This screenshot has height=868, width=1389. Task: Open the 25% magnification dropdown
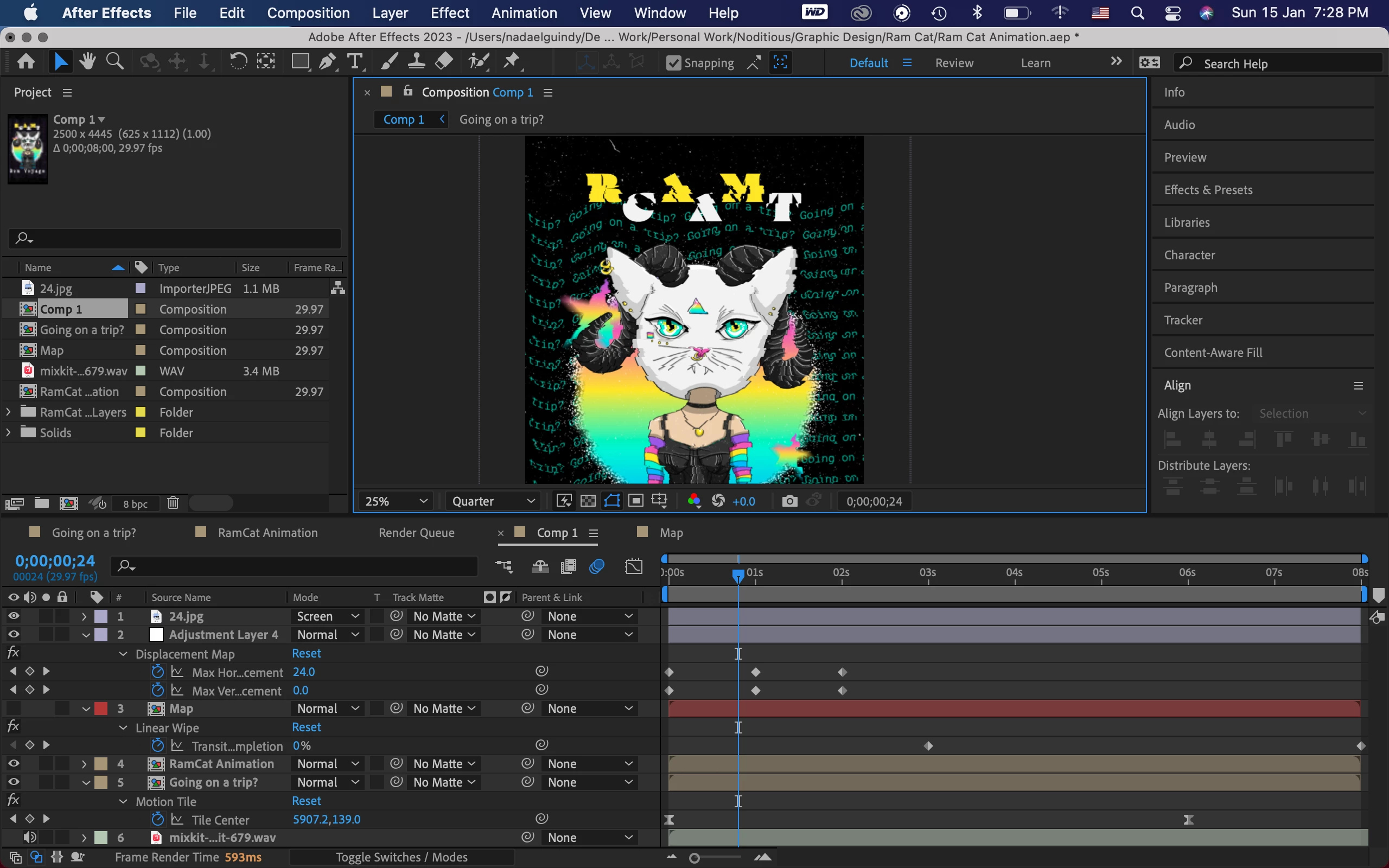click(x=397, y=501)
